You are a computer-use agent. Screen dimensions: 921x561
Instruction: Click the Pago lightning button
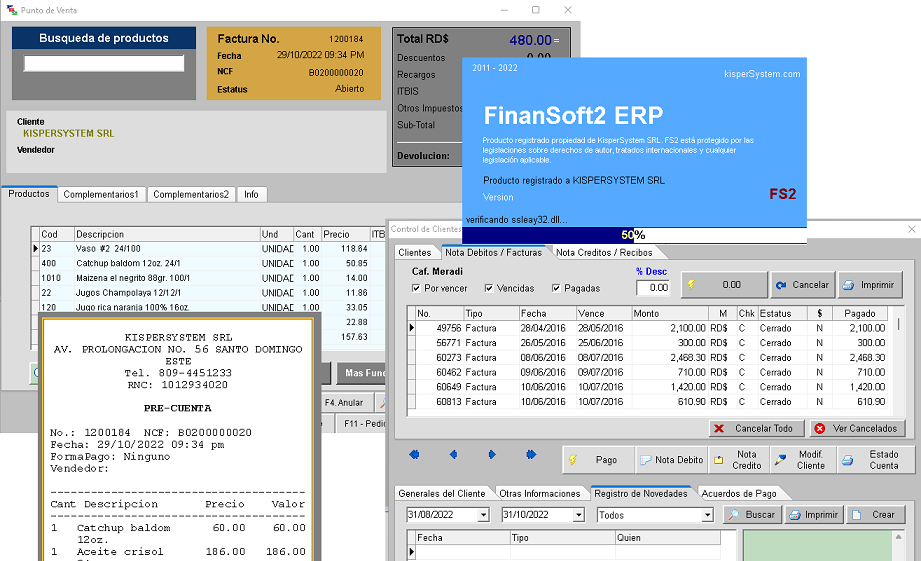pyautogui.click(x=598, y=460)
